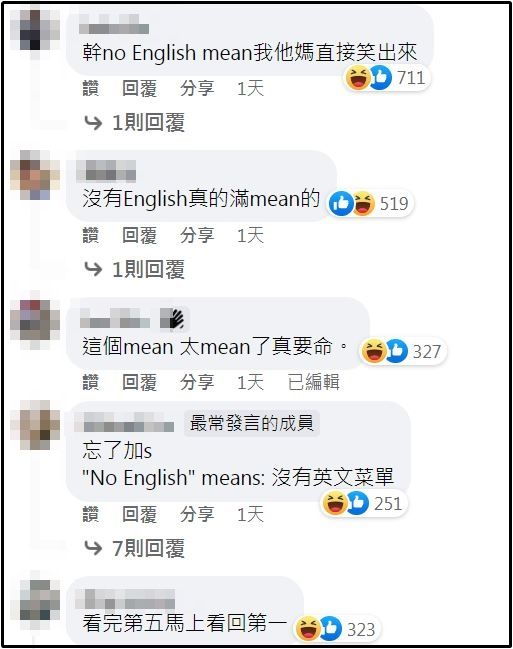Image resolution: width=513 pixels, height=649 pixels.
Task: Open reactions on the 519-count comment
Action: pyautogui.click(x=370, y=203)
